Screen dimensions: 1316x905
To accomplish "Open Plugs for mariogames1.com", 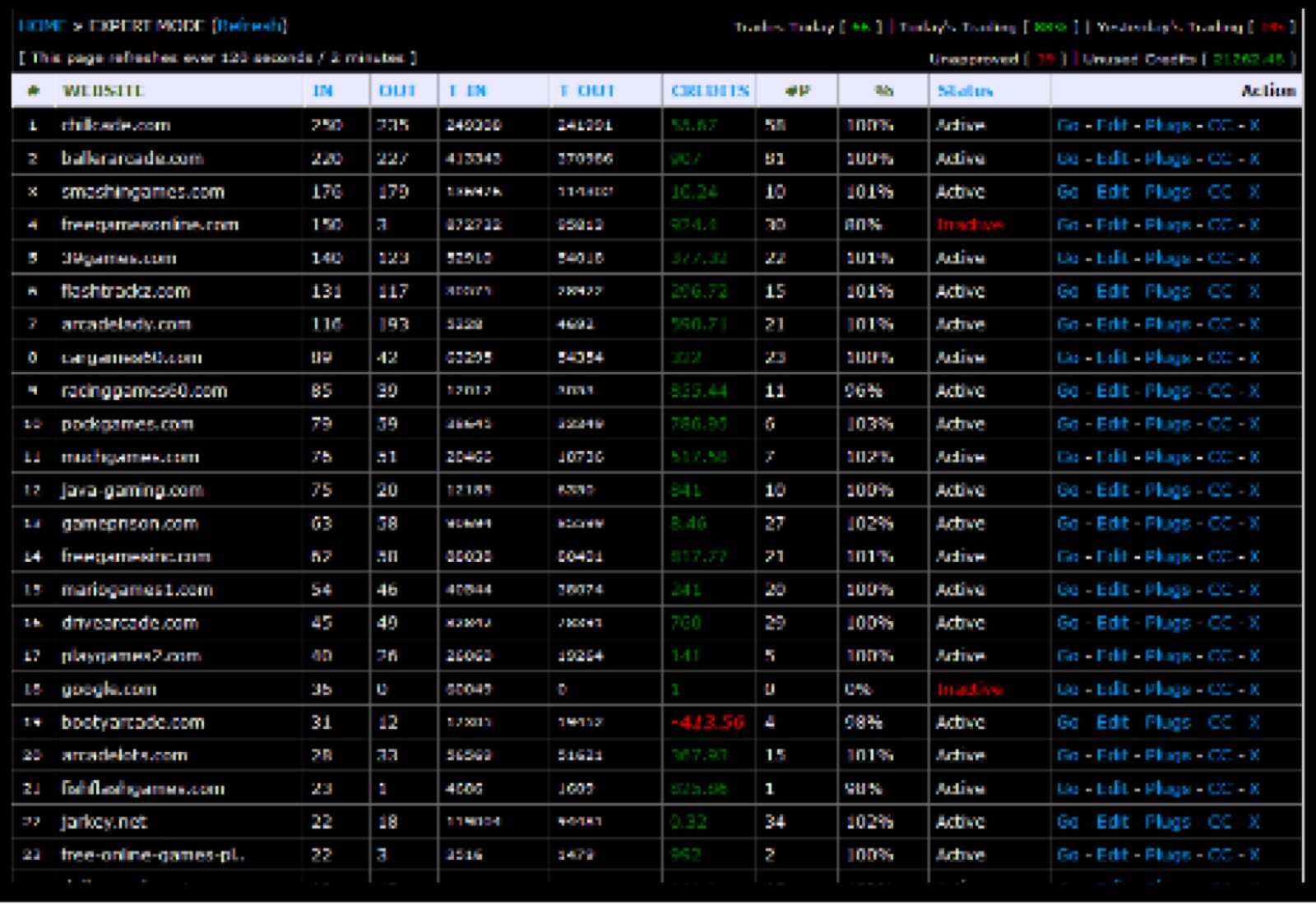I will click(x=1168, y=591).
